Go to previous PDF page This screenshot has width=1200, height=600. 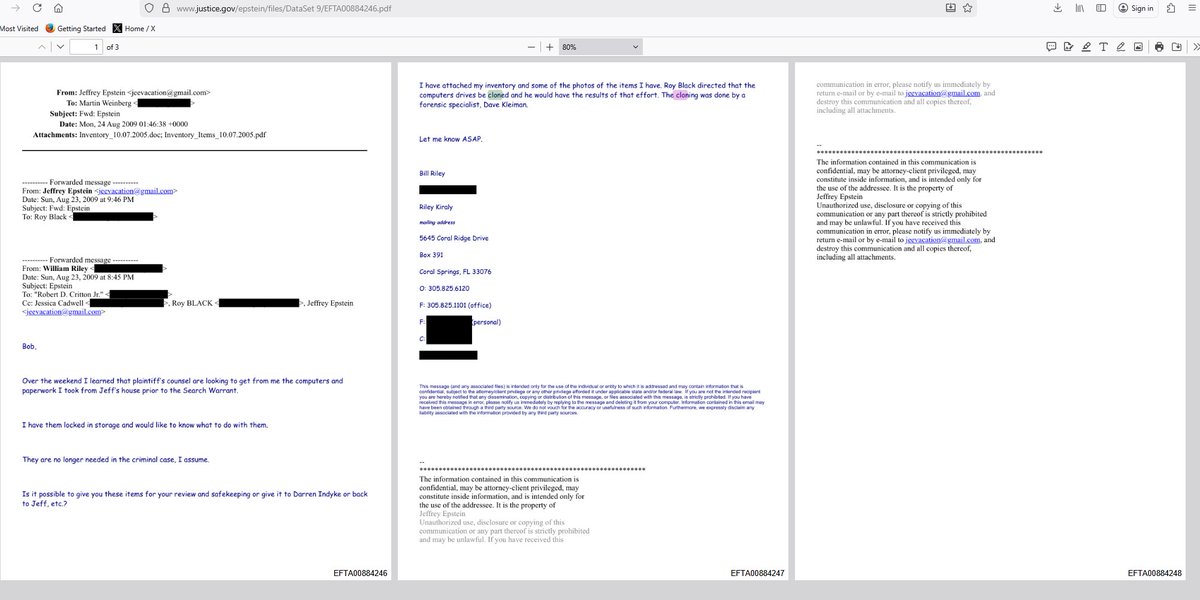click(41, 47)
